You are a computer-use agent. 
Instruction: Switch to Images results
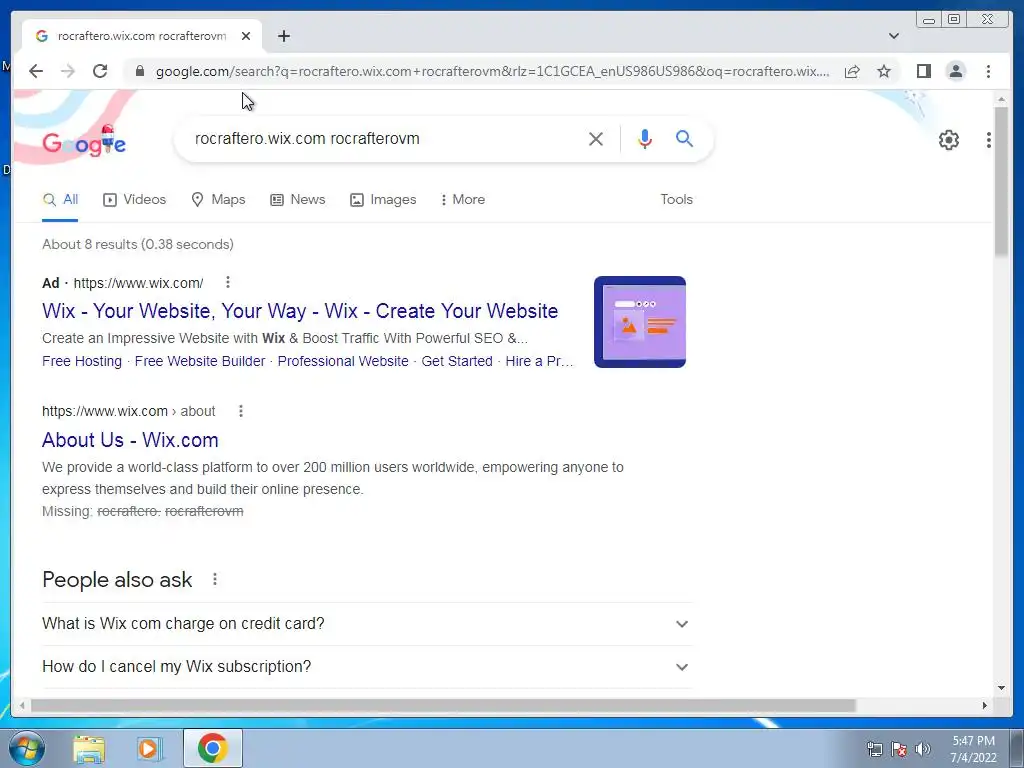[x=383, y=200]
